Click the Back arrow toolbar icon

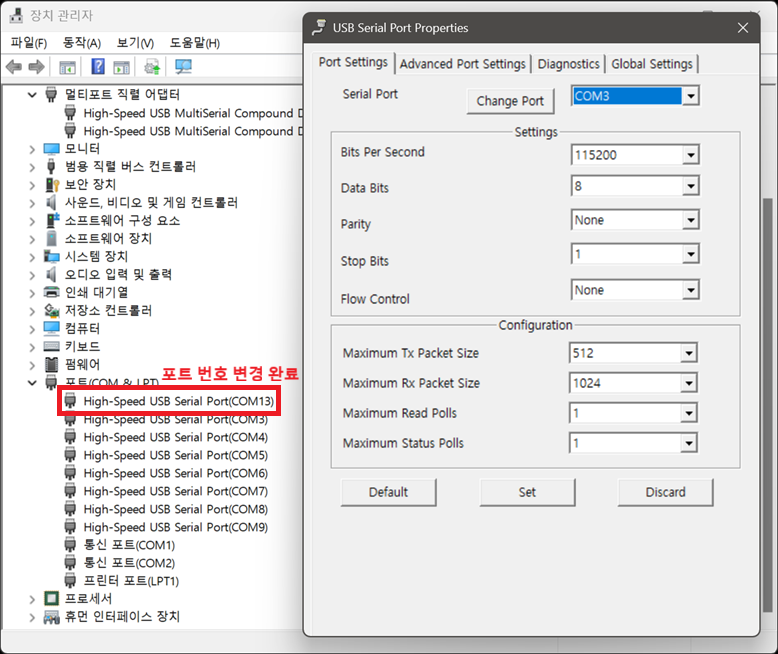[13, 67]
